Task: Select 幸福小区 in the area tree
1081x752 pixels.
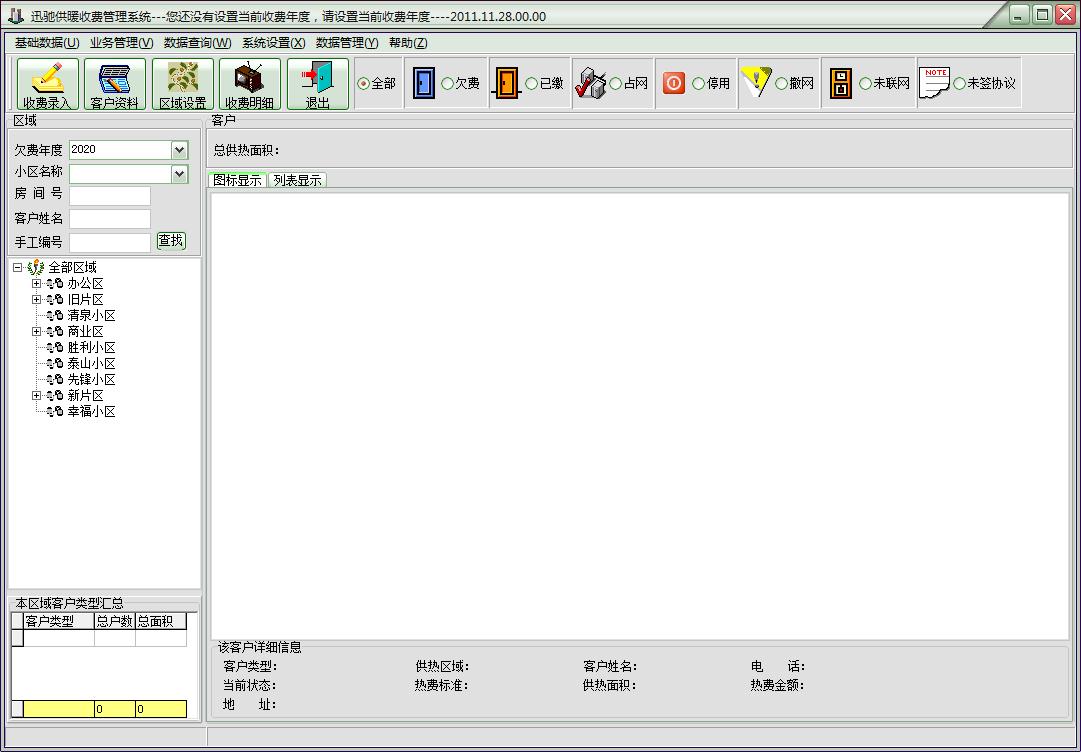Action: pos(91,411)
